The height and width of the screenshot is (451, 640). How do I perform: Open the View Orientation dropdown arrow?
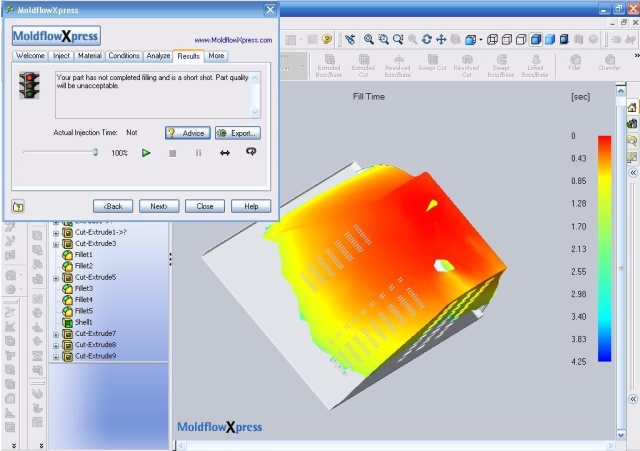pos(481,40)
